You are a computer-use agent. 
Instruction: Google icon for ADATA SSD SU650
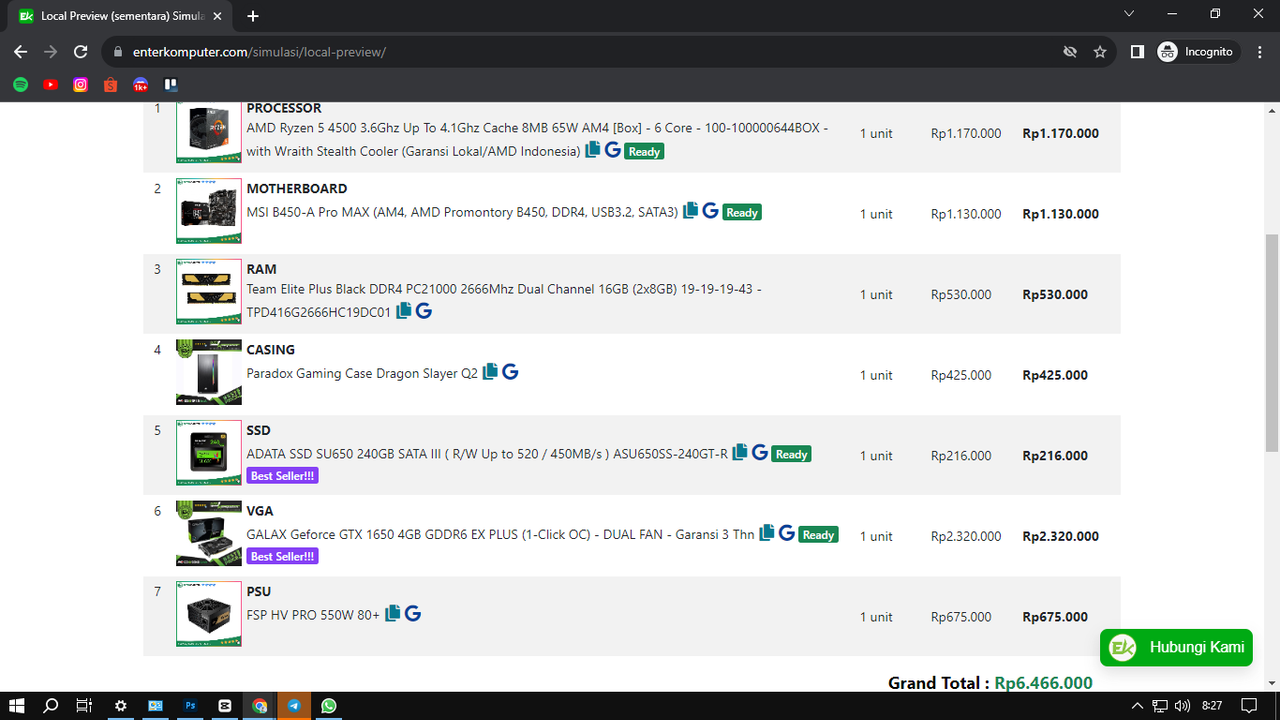tap(760, 452)
